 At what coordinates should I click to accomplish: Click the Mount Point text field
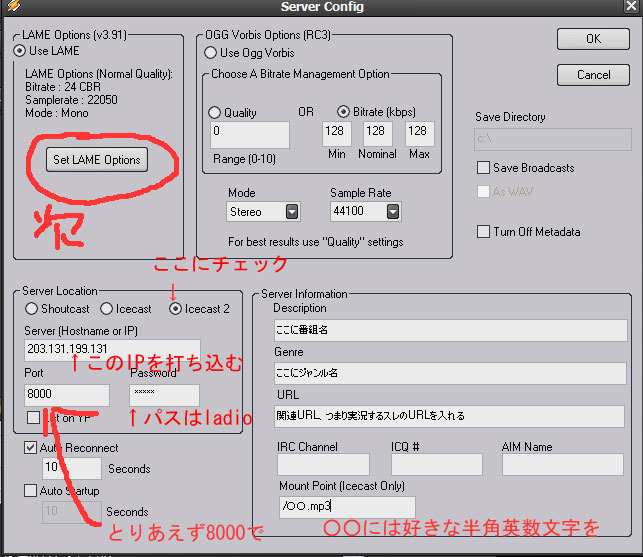click(x=346, y=507)
